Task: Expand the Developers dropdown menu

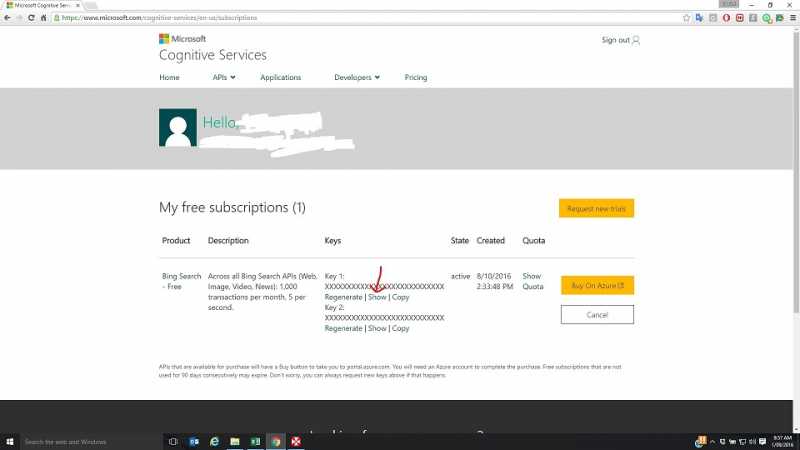Action: pos(357,78)
